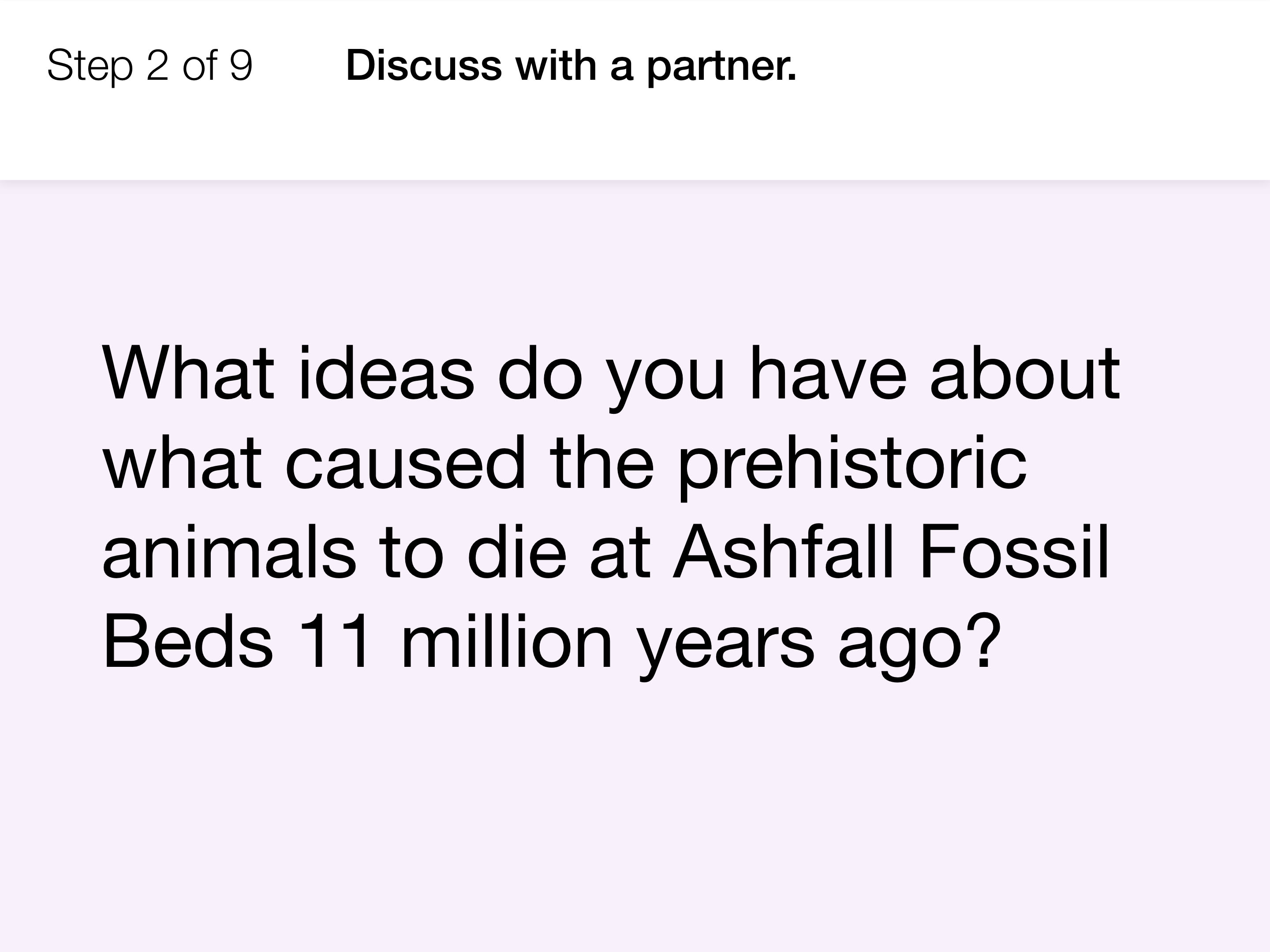Select the word 'caused' in the question

pos(405,462)
